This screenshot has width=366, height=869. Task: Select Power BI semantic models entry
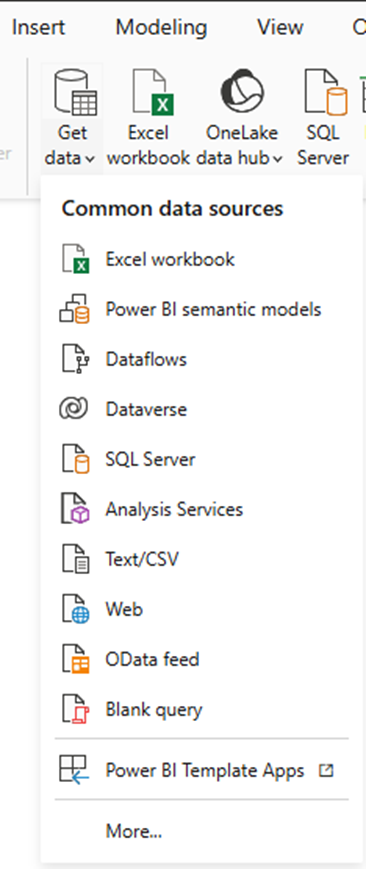tap(214, 309)
